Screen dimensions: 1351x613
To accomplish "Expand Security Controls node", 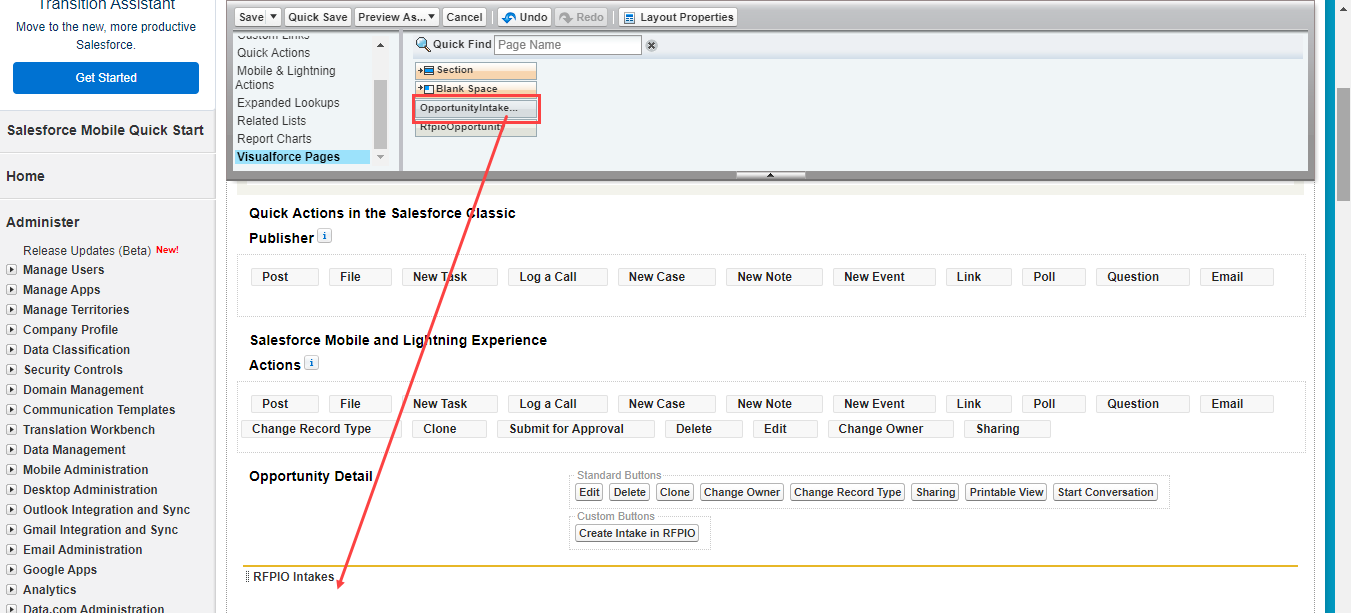I will (x=11, y=370).
